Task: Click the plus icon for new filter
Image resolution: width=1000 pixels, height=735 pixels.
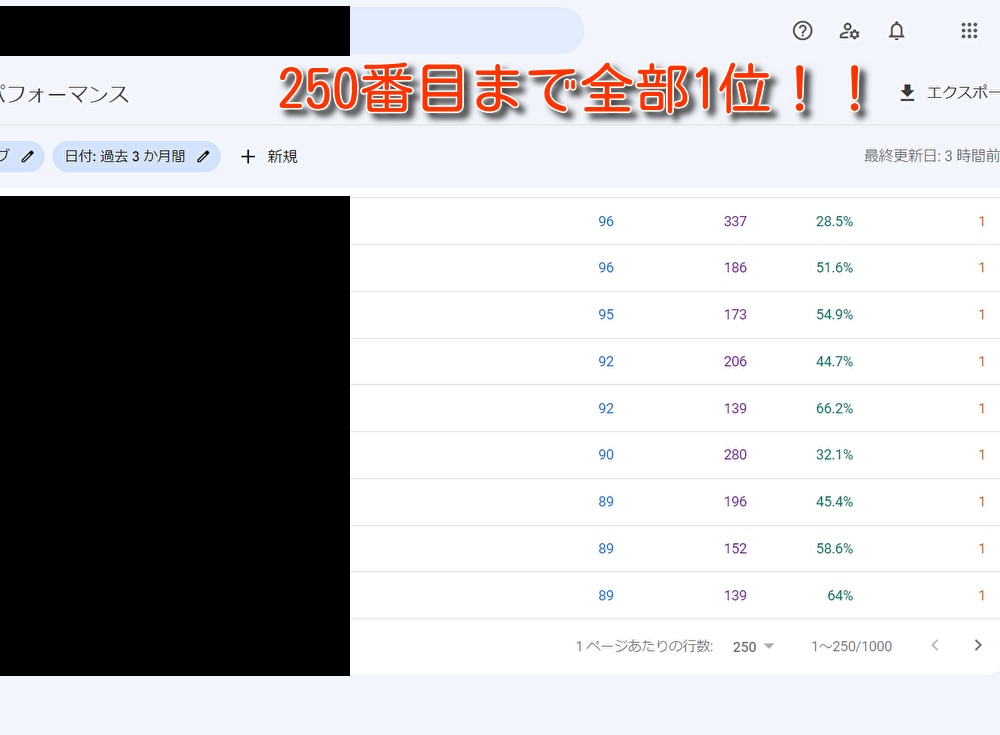Action: coord(248,156)
